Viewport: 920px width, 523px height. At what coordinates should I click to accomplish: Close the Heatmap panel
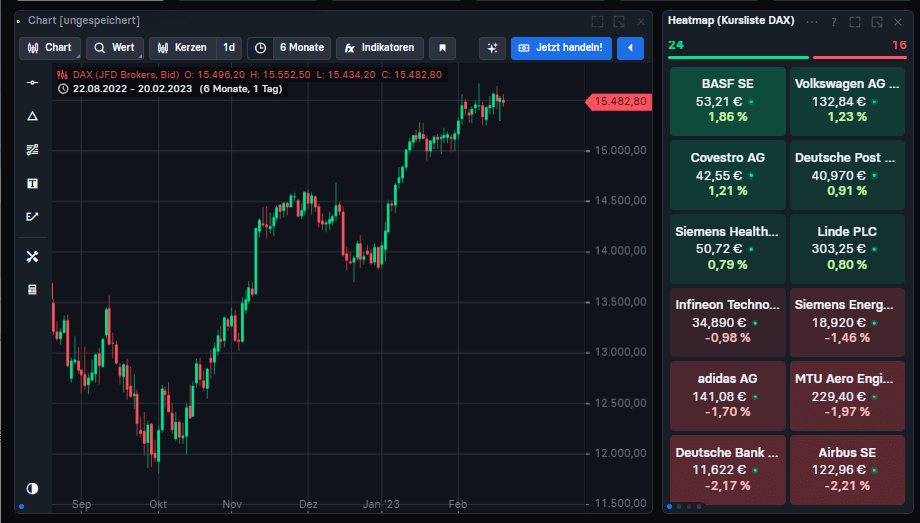click(x=898, y=22)
